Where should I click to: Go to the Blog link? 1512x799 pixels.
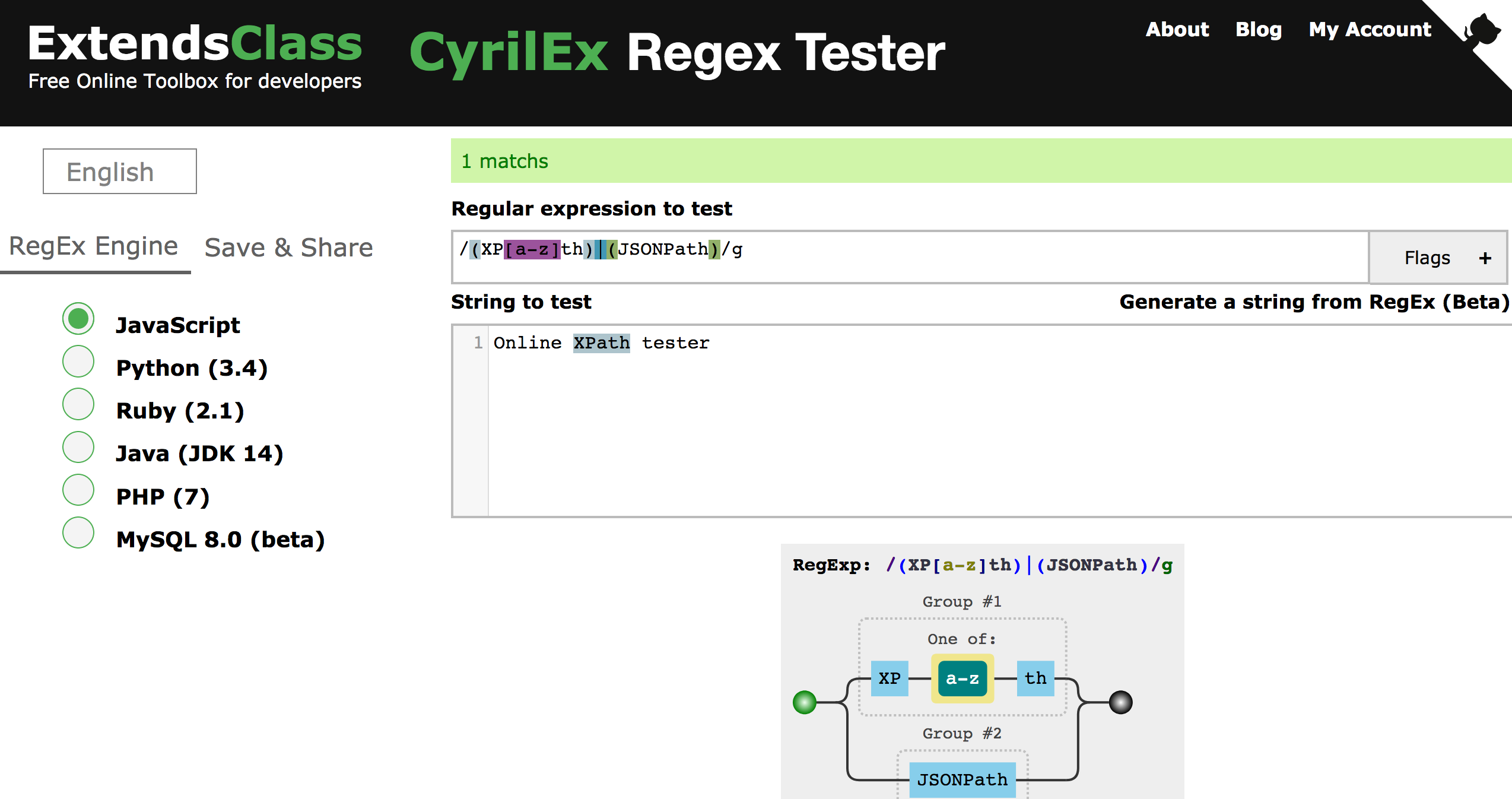1259,29
